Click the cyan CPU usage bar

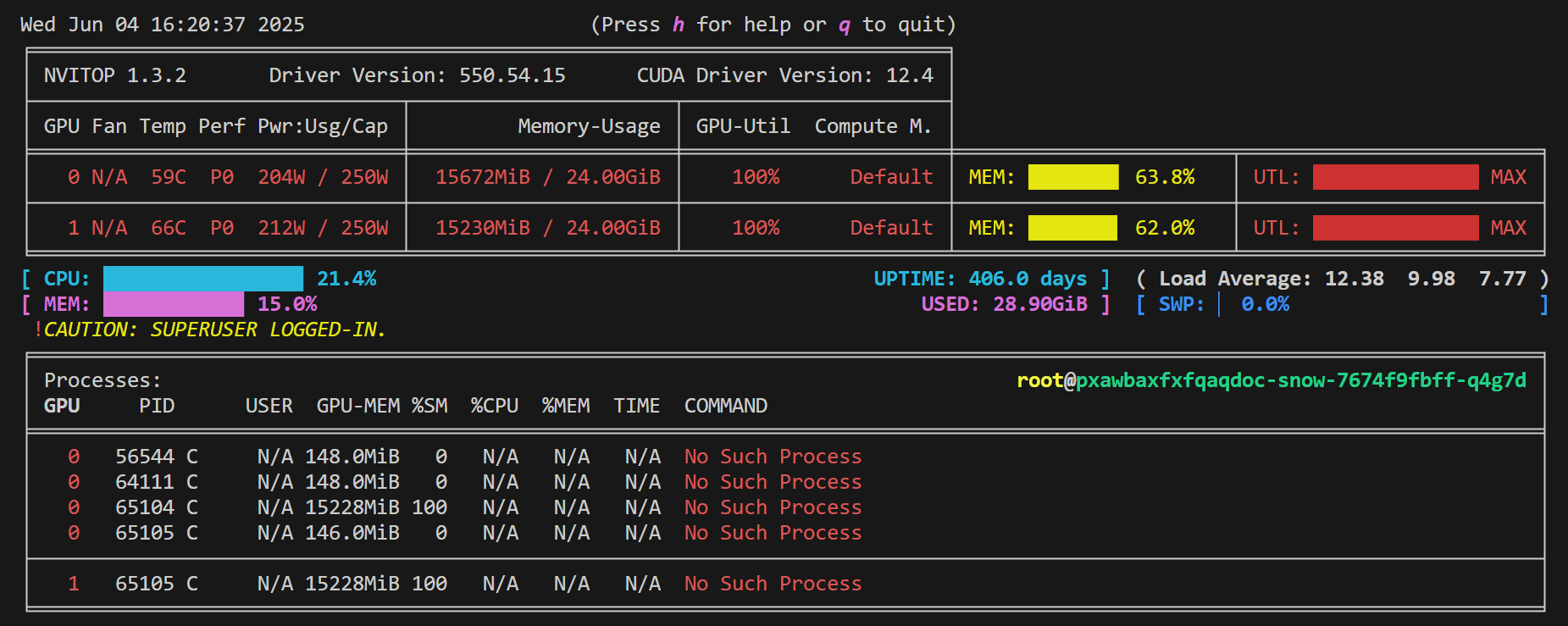203,279
